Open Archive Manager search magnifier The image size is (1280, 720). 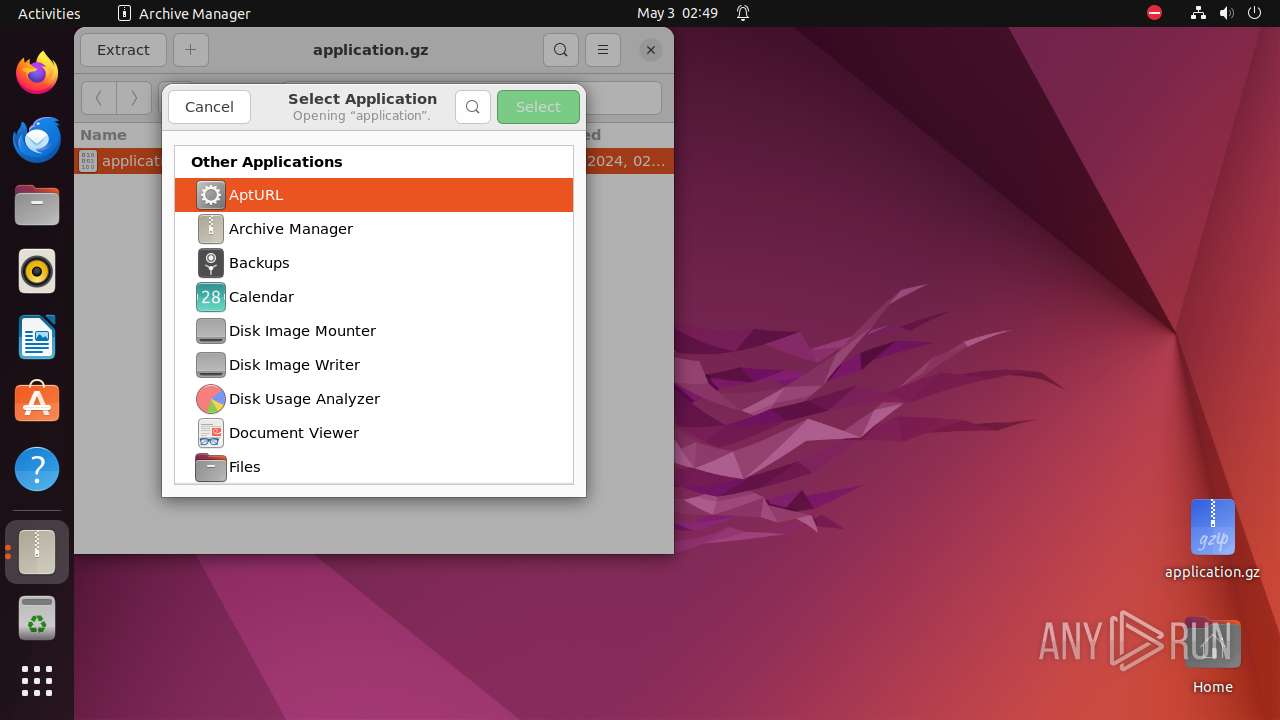pos(561,50)
